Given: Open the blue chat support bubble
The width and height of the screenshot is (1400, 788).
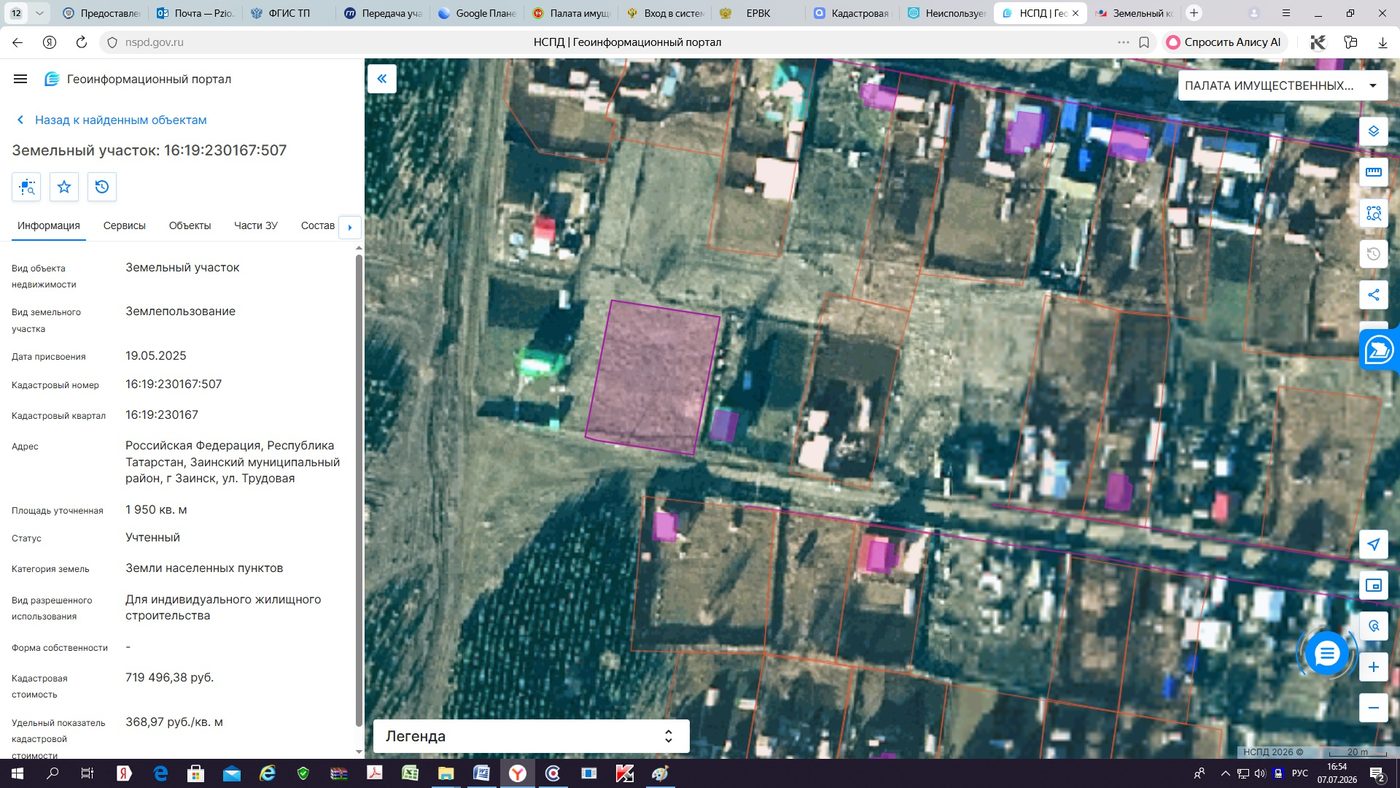Looking at the screenshot, I should 1327,654.
